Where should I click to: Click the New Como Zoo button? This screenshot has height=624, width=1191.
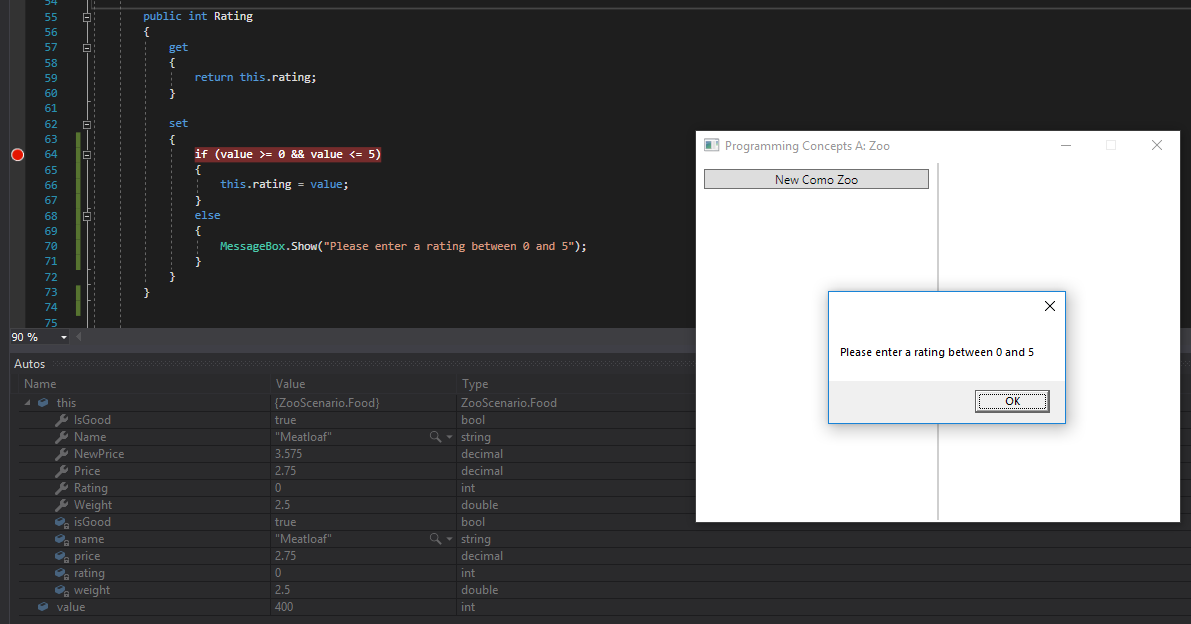816,180
